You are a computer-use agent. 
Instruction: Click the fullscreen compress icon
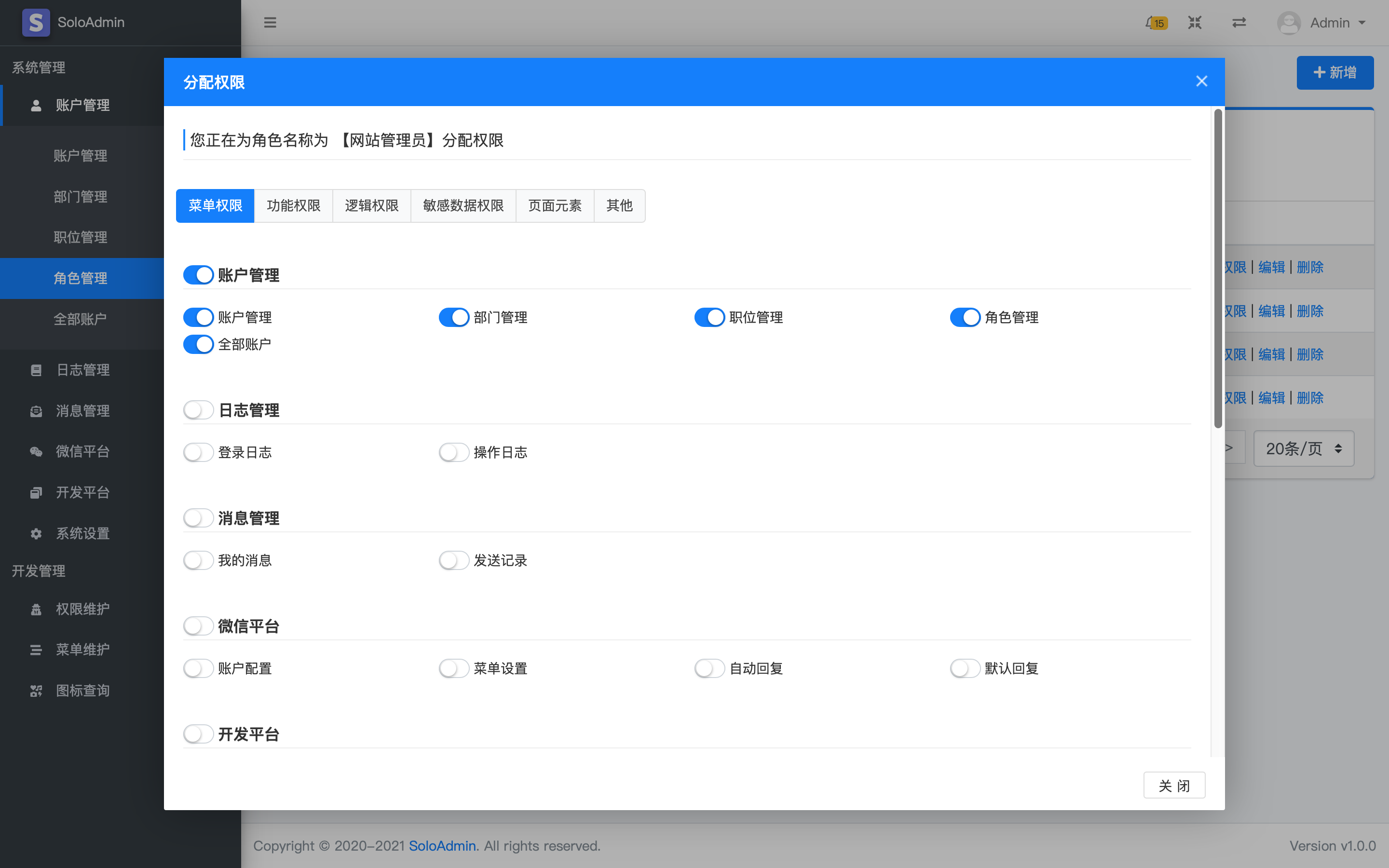click(1195, 22)
